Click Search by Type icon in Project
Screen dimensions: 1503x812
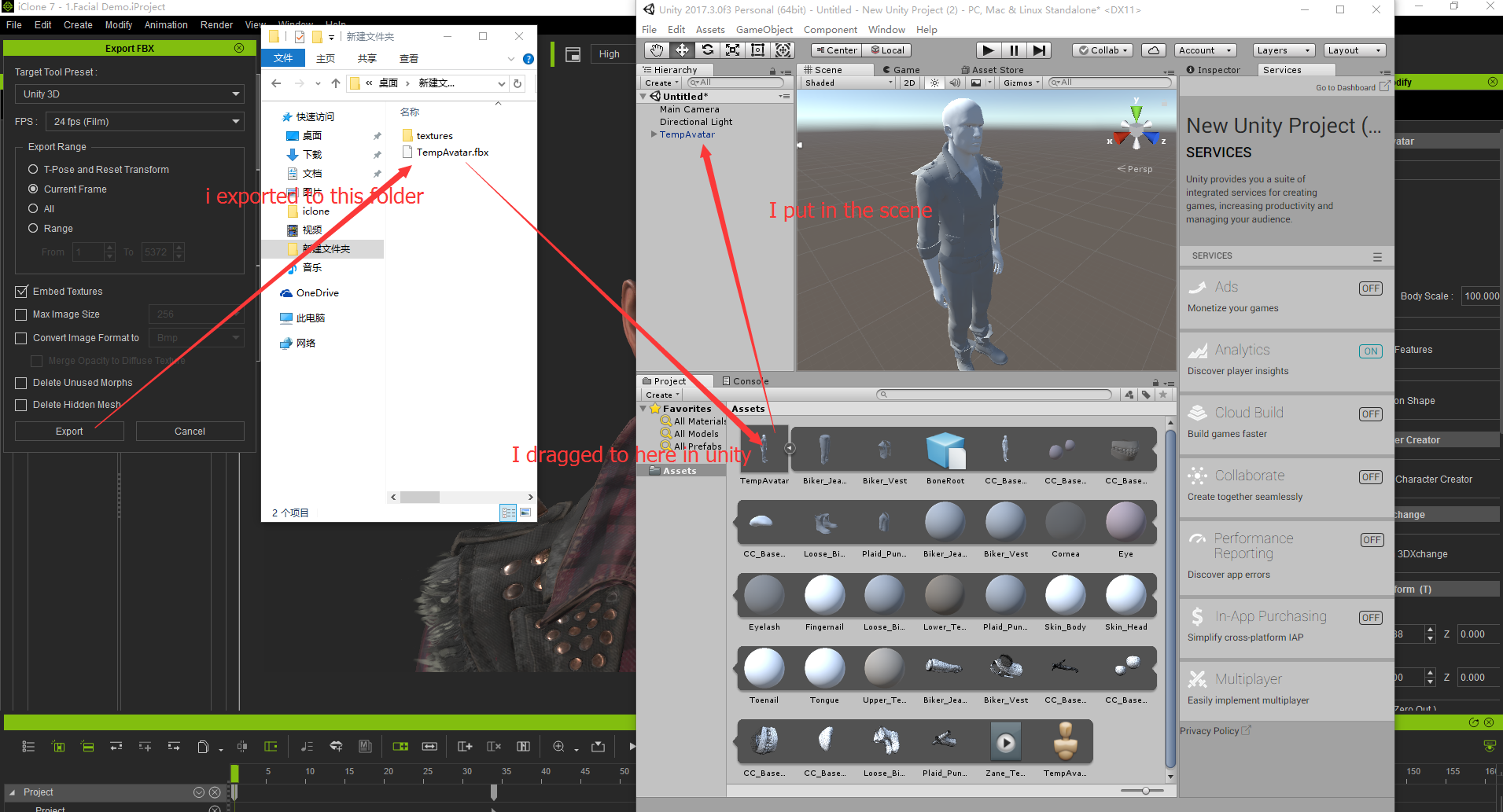1129,395
